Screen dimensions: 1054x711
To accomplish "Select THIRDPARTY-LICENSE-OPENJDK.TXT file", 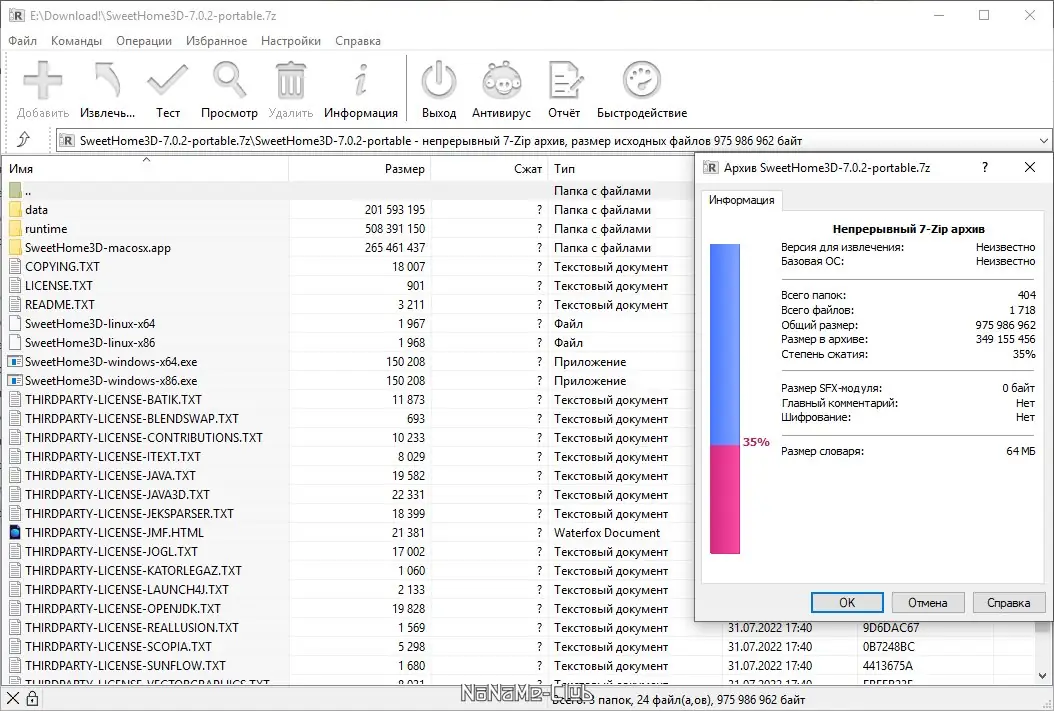I will [350, 609].
